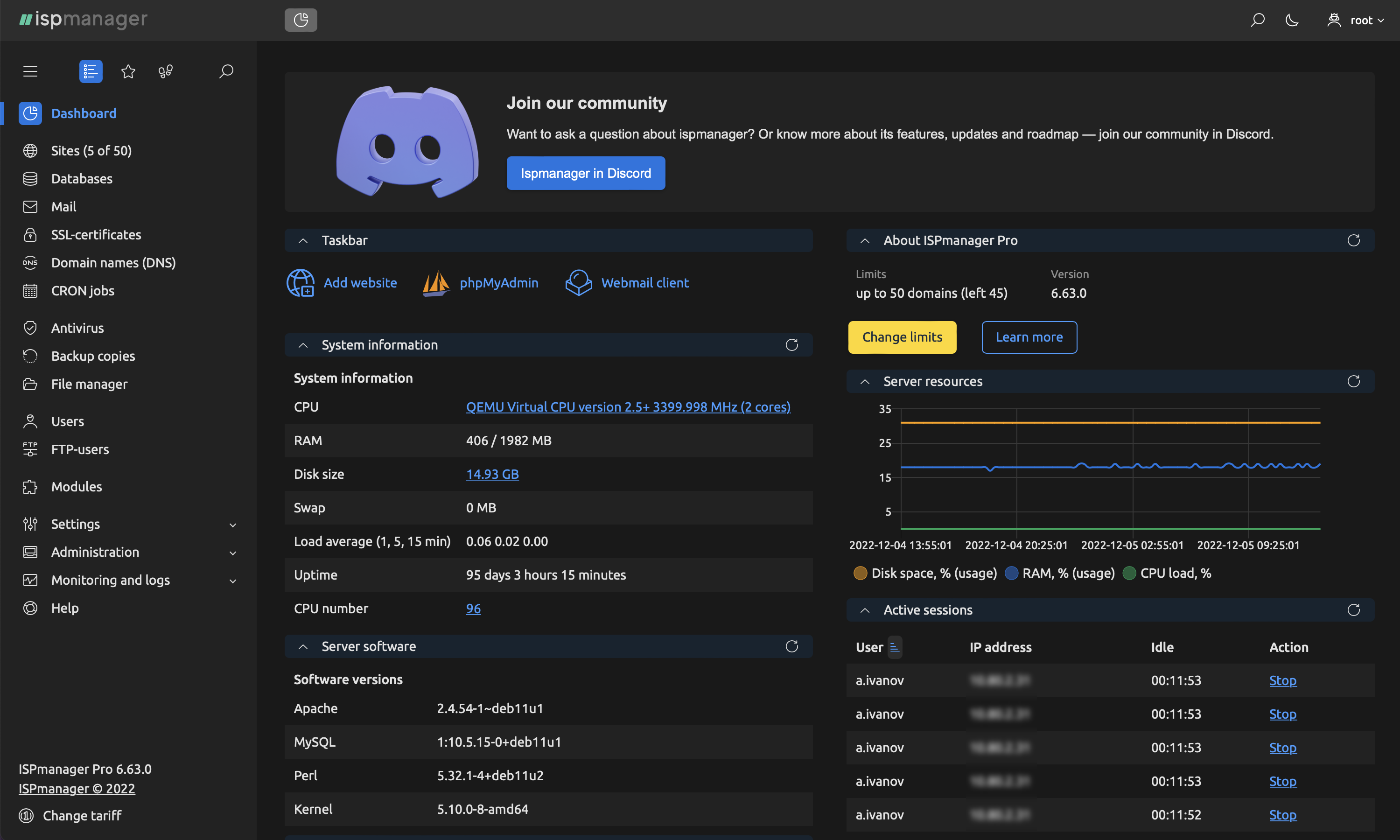The height and width of the screenshot is (840, 1400).
Task: Collapse the Active sessions panel
Action: [865, 610]
